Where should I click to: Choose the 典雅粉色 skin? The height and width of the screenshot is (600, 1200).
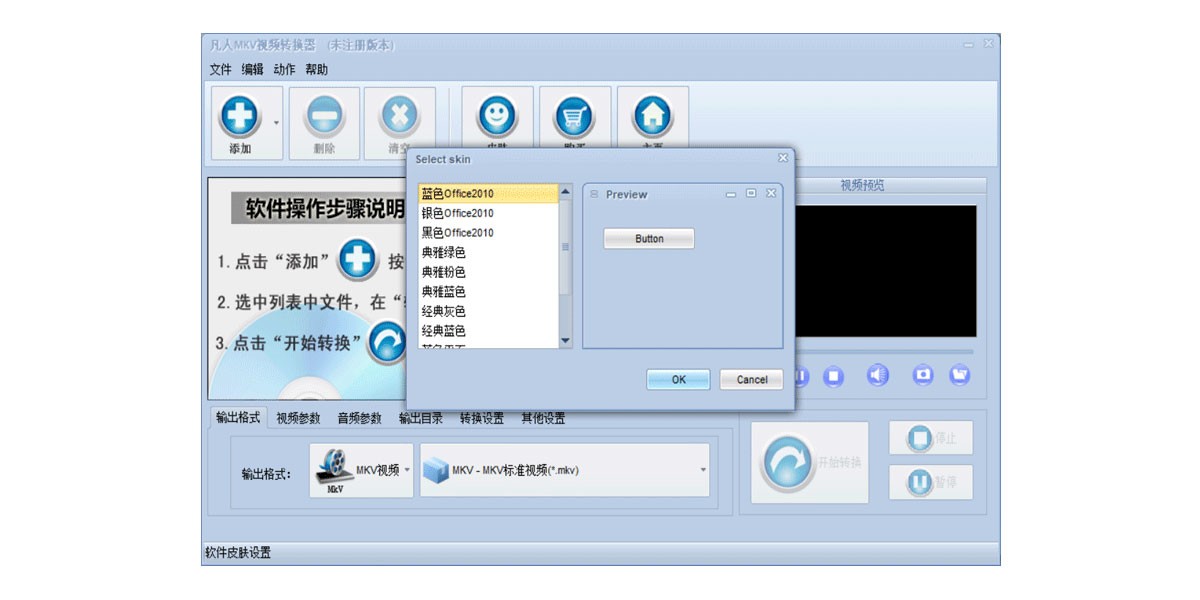point(488,272)
